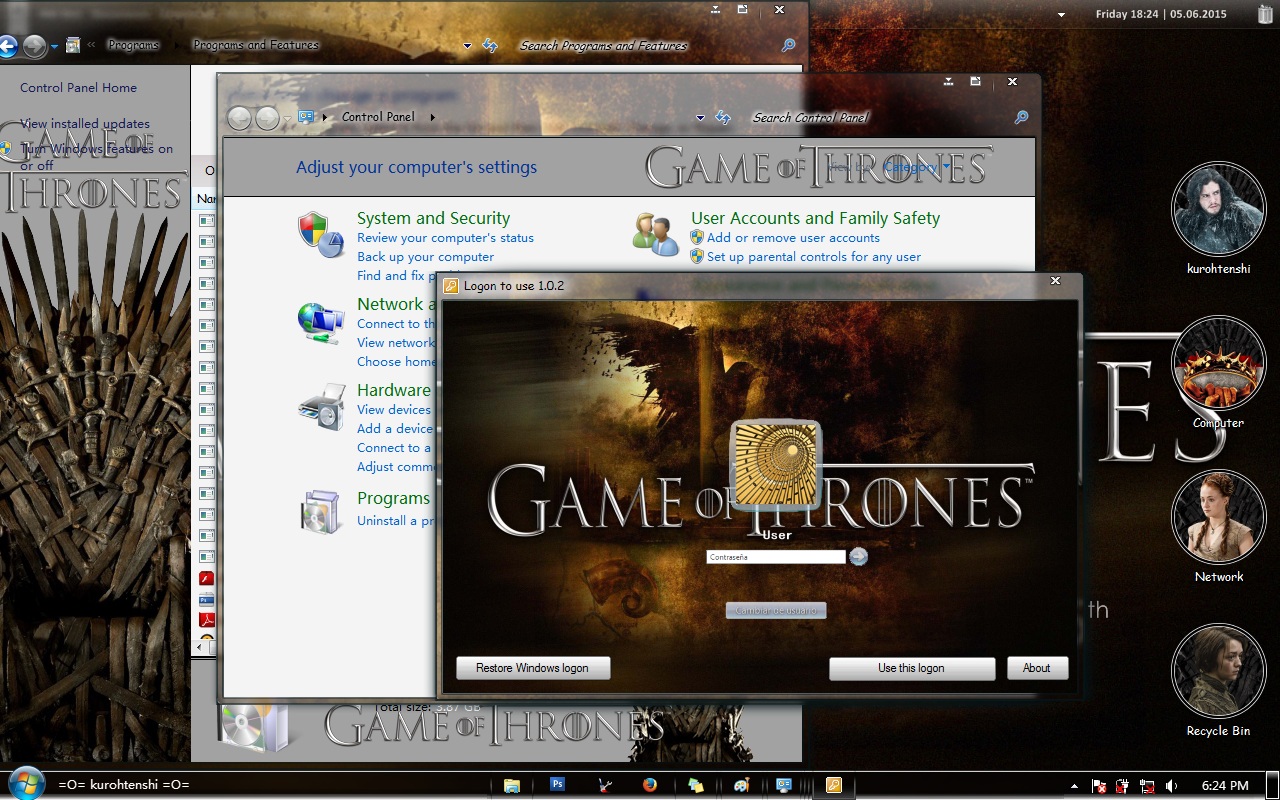Open Review your computer's status link
Viewport: 1280px width, 800px height.
tap(445, 238)
